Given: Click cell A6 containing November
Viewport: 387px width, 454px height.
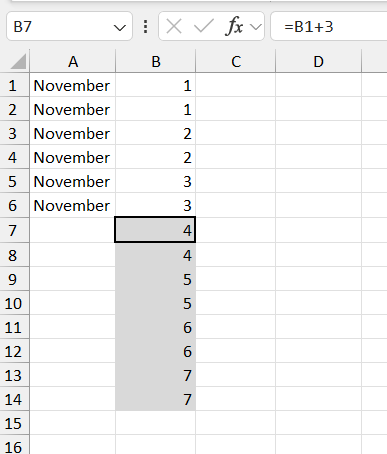Looking at the screenshot, I should 73,205.
